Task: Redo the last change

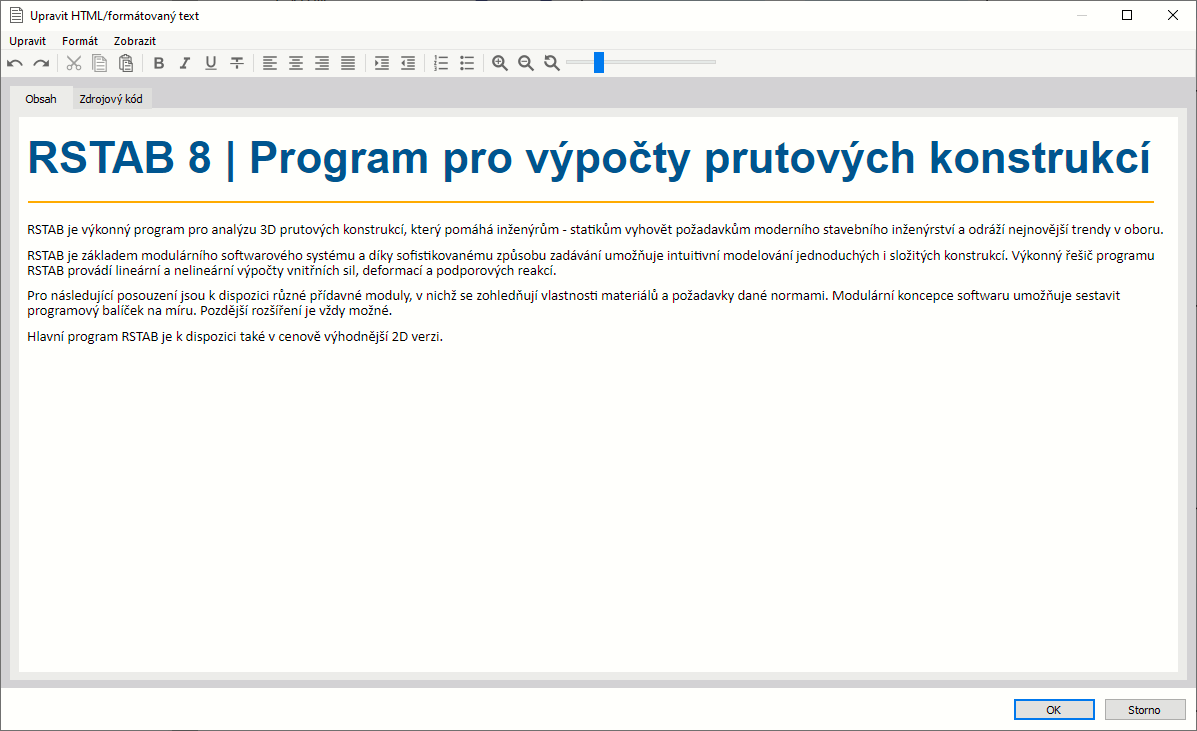Action: [x=41, y=62]
